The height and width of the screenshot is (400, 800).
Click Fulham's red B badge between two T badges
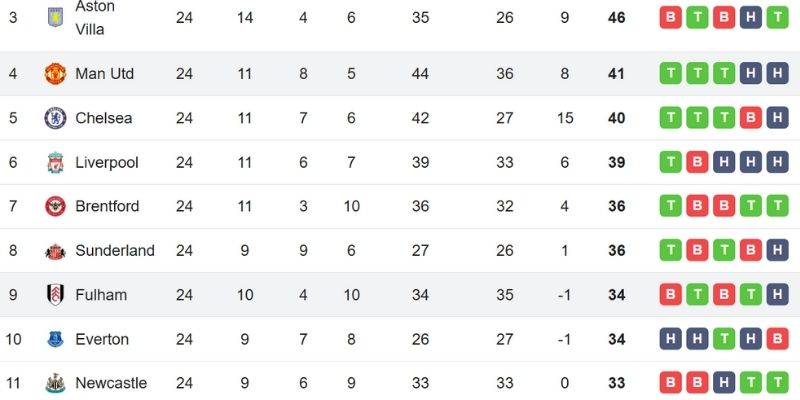click(x=724, y=295)
